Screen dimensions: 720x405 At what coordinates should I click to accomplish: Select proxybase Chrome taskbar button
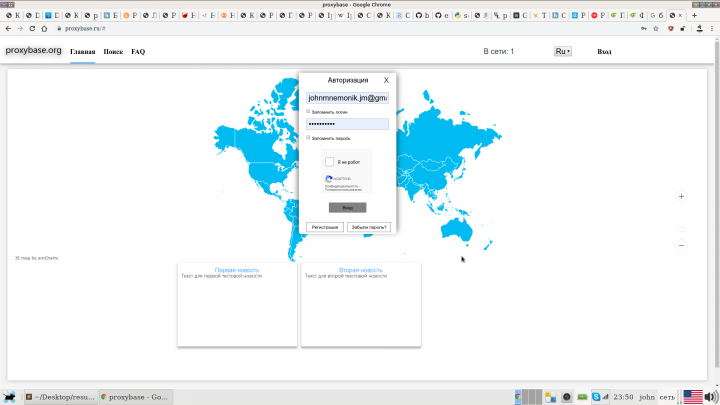click(x=136, y=397)
